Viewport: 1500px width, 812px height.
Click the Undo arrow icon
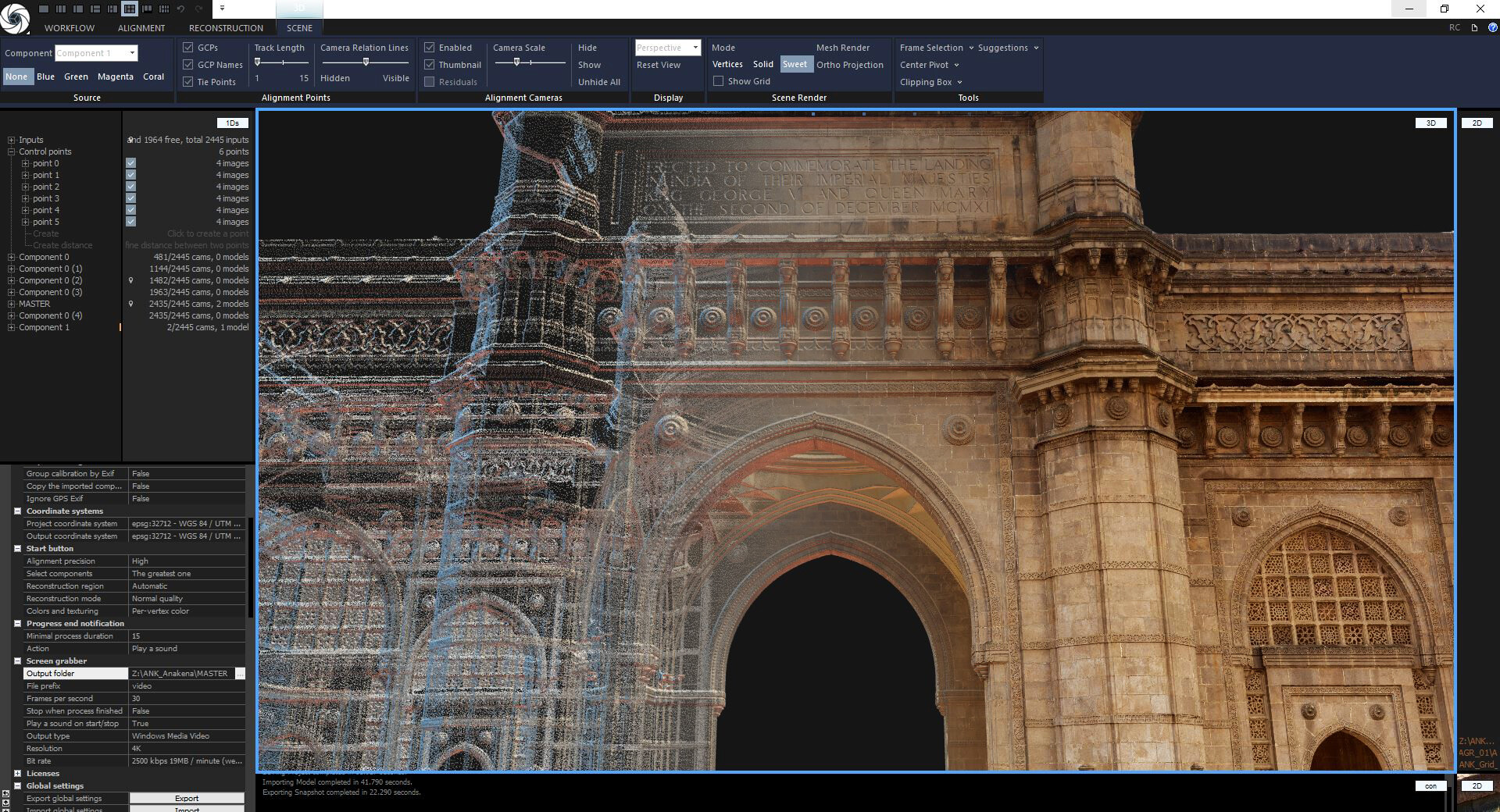click(x=180, y=9)
